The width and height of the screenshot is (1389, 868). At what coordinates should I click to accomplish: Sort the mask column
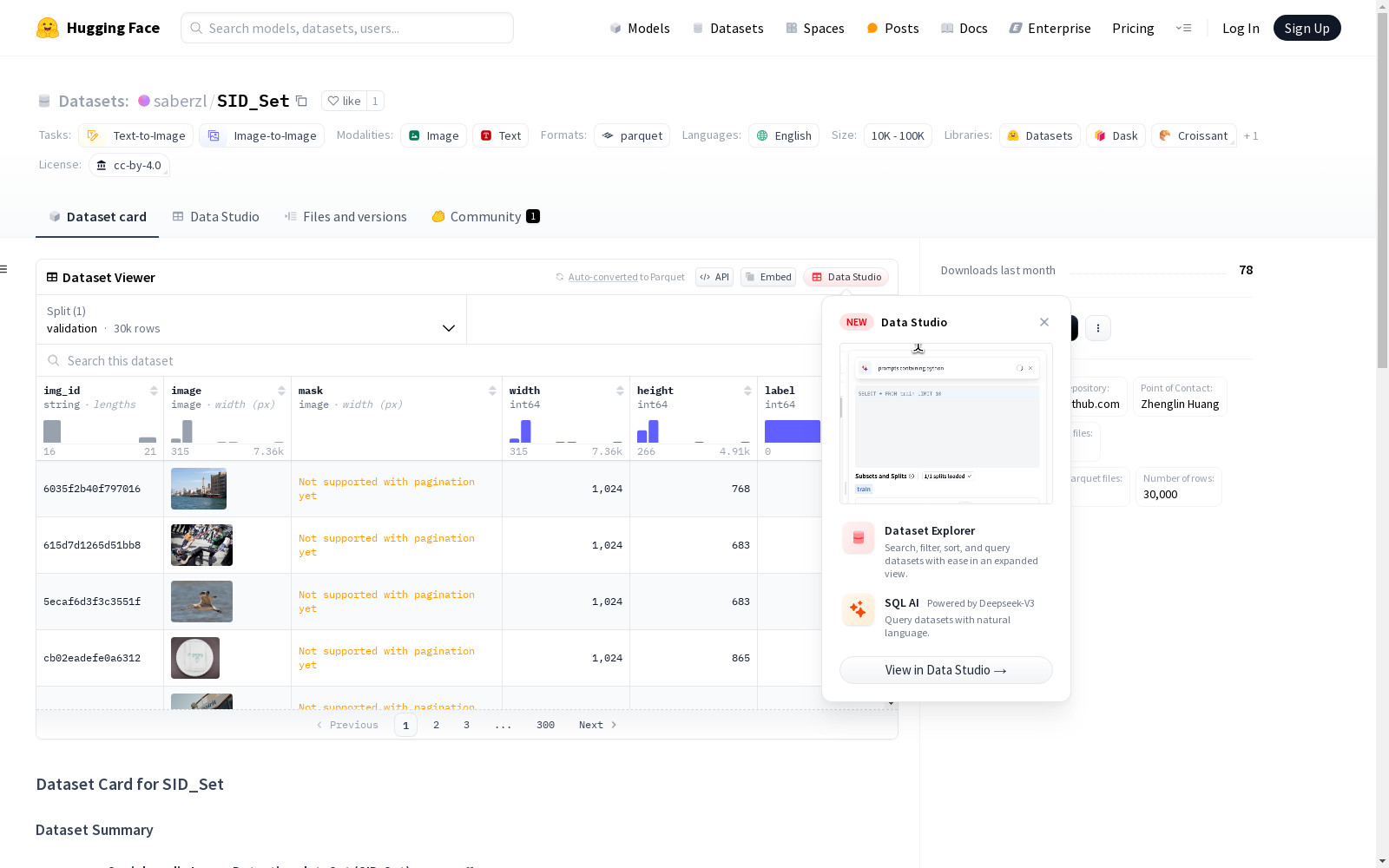pos(492,391)
